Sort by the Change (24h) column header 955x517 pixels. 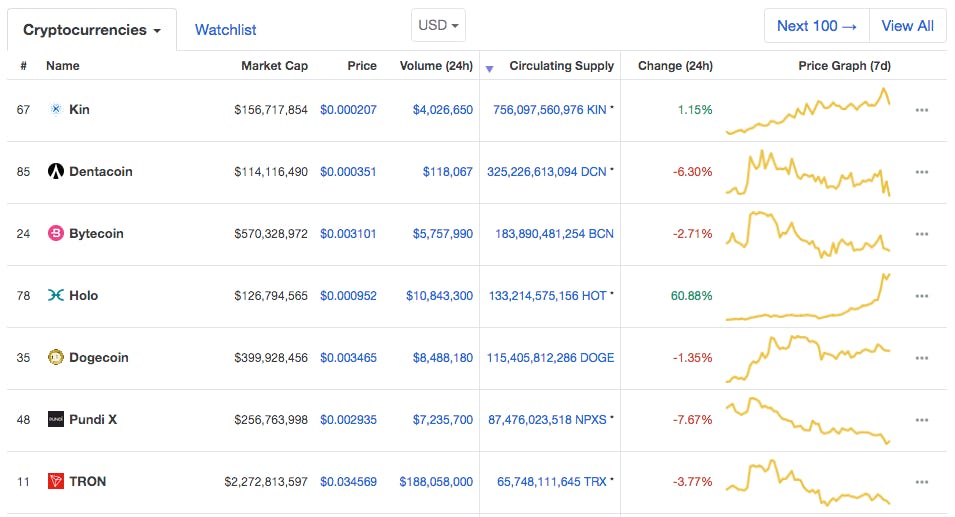click(x=675, y=66)
